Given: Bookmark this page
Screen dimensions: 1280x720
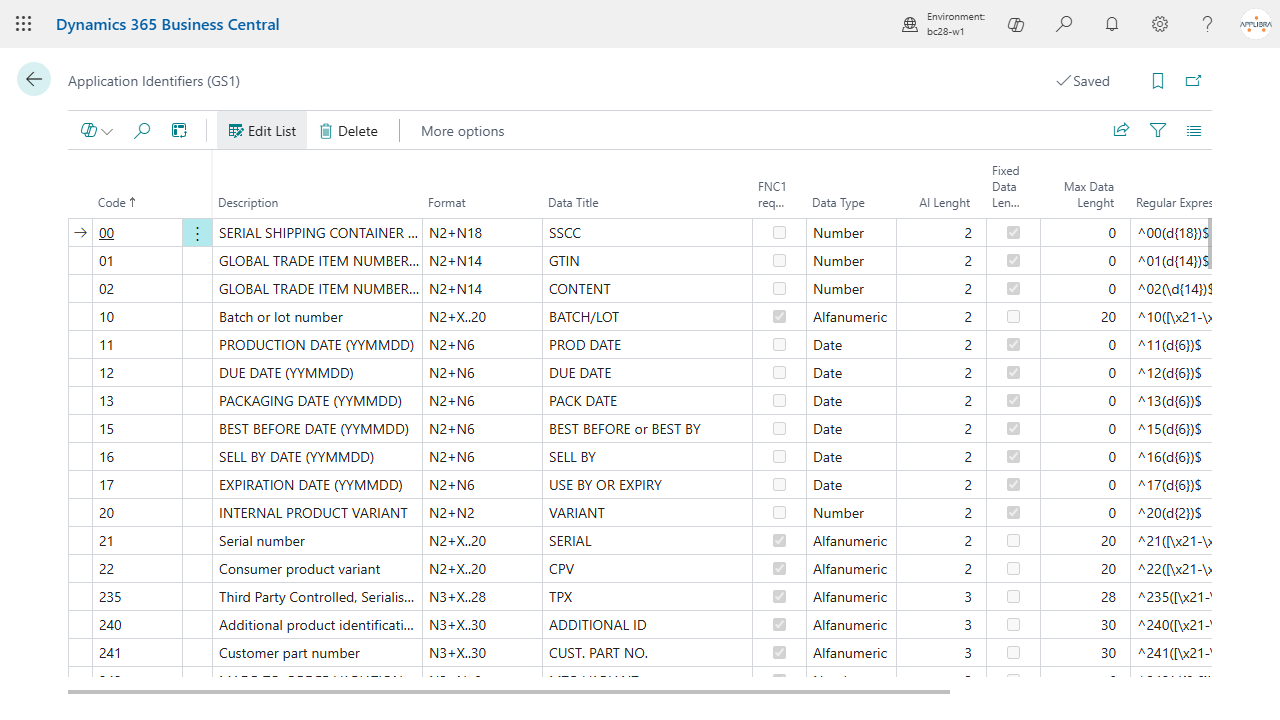Looking at the screenshot, I should [1158, 81].
